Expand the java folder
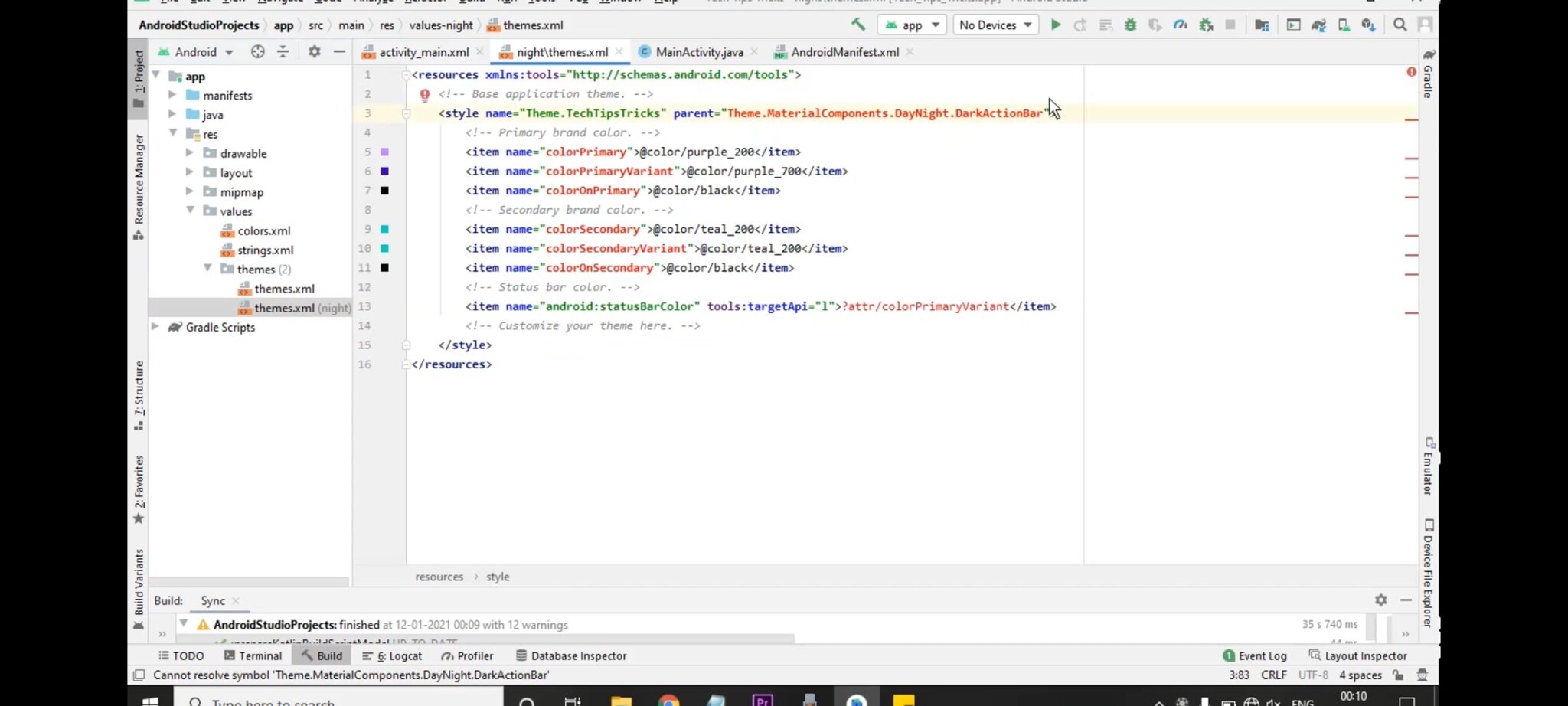 click(x=172, y=113)
